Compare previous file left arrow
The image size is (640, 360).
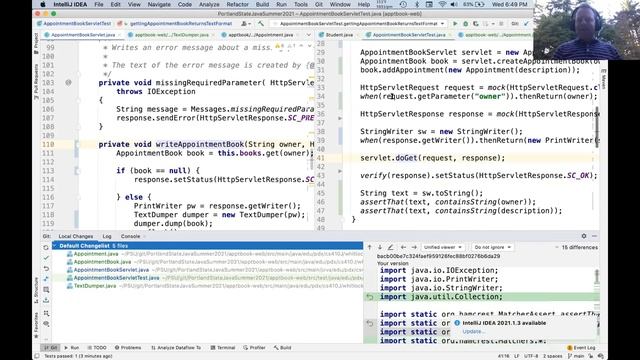click(403, 247)
